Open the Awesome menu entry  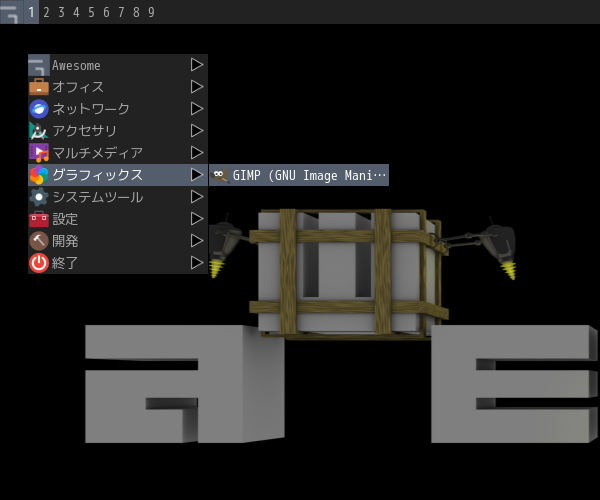118,65
